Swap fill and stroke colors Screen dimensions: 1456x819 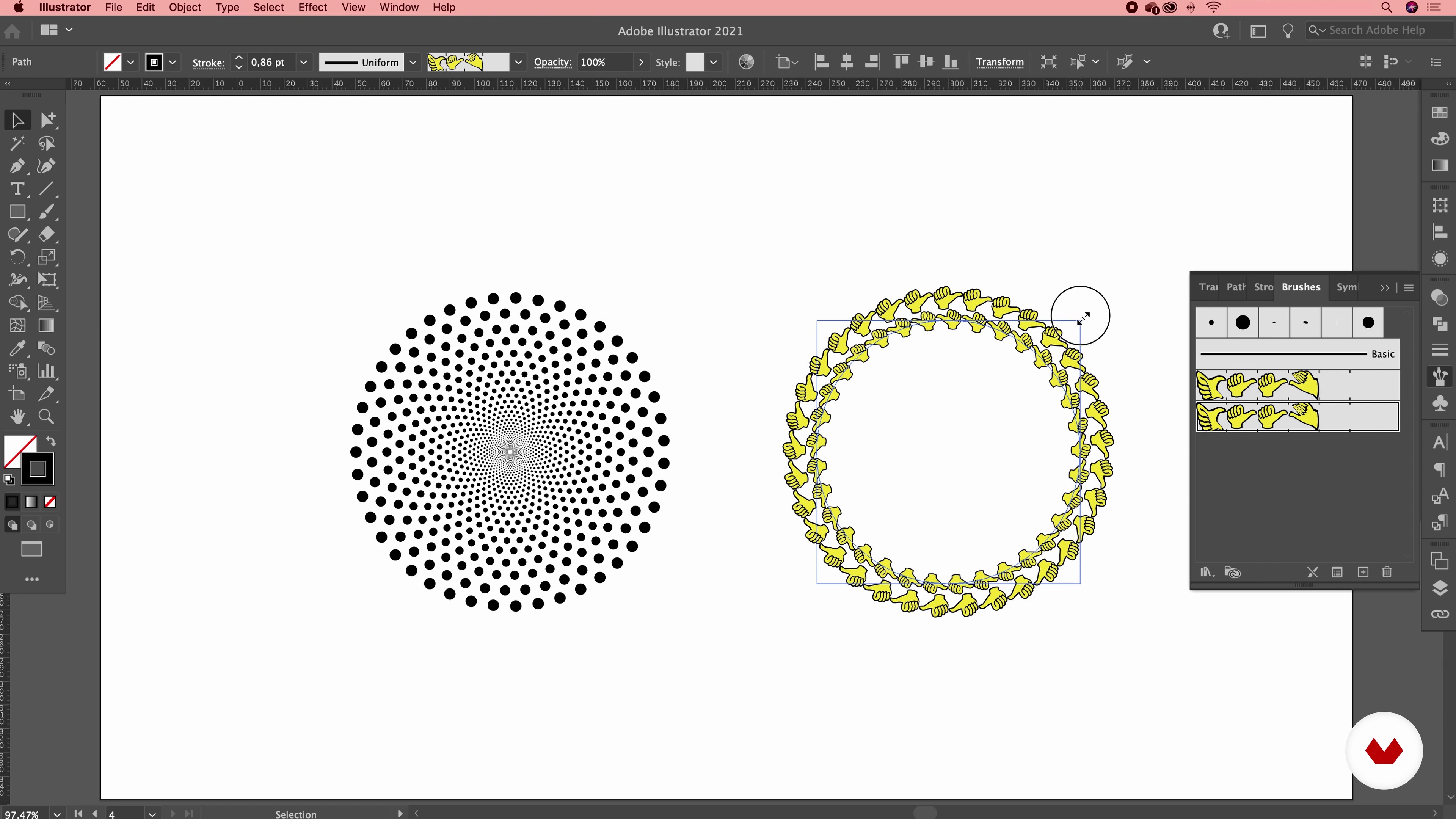coord(51,441)
